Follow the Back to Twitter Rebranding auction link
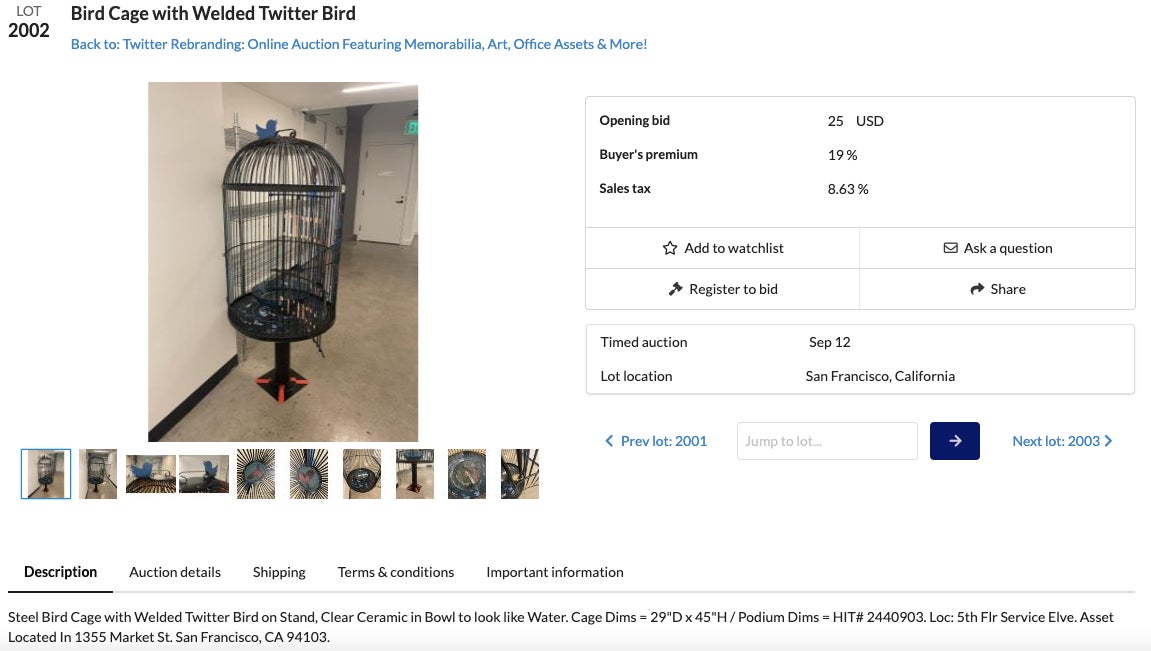This screenshot has height=651, width=1151. (359, 44)
